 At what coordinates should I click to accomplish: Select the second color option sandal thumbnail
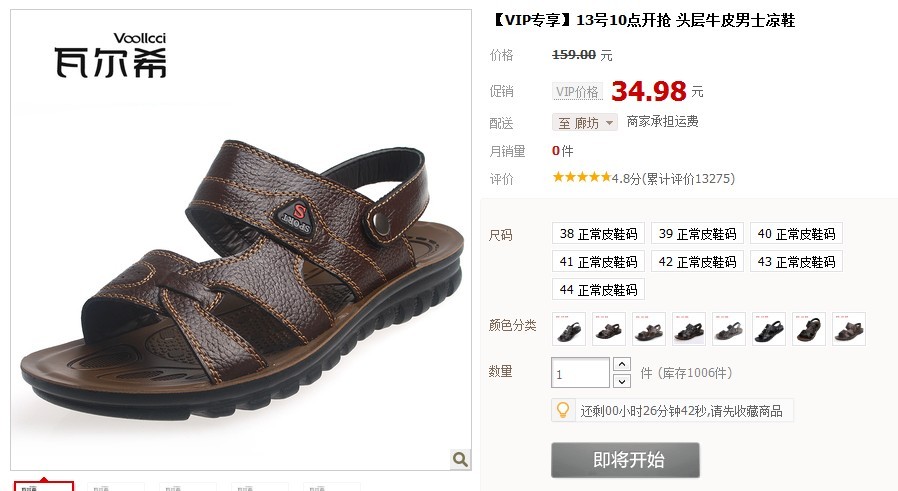[609, 329]
